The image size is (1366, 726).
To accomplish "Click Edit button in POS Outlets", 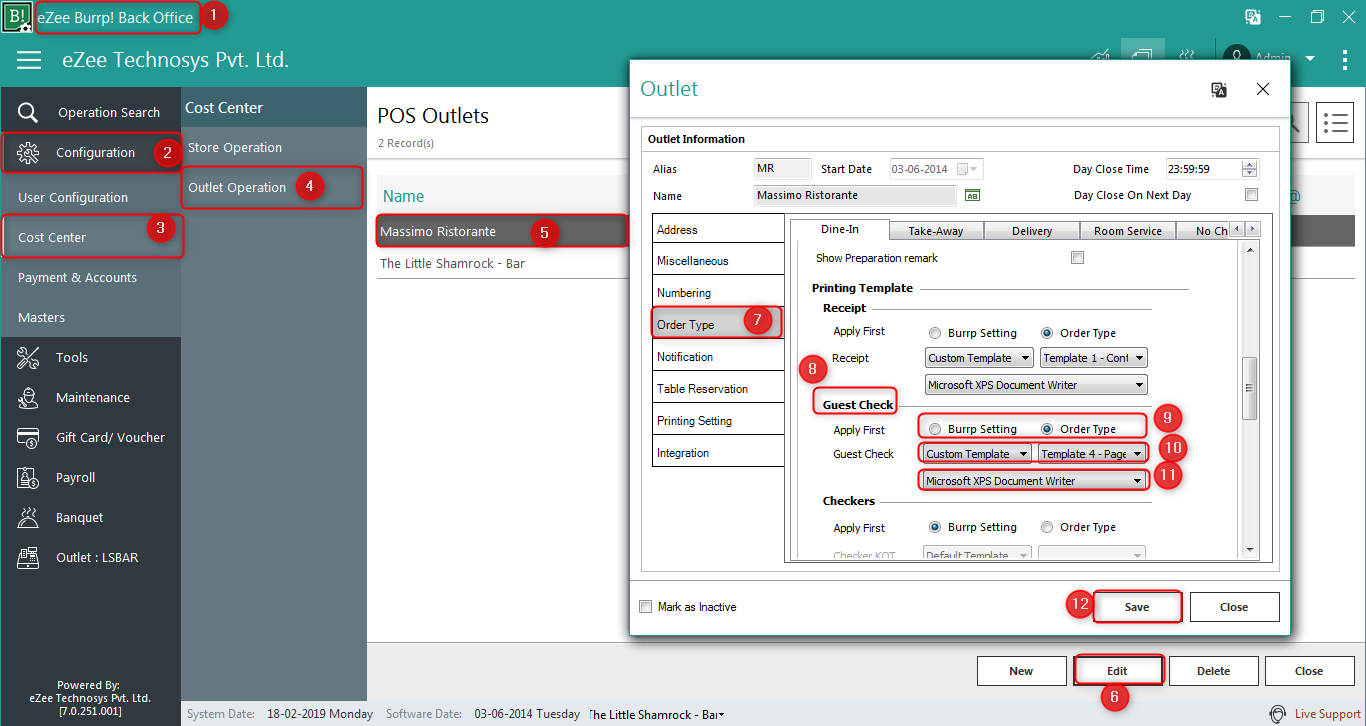I will (1117, 671).
